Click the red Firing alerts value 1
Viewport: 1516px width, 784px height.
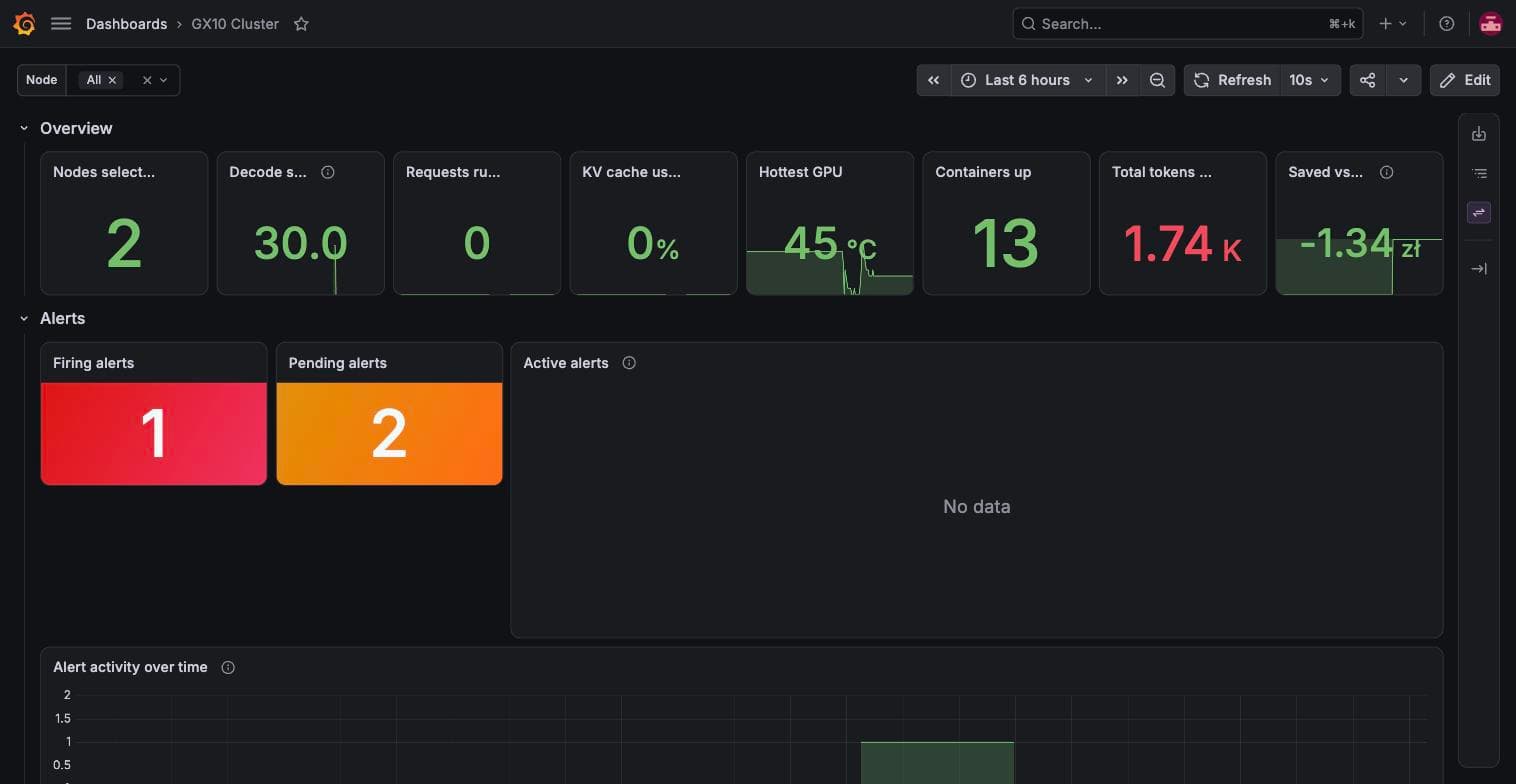(x=154, y=434)
